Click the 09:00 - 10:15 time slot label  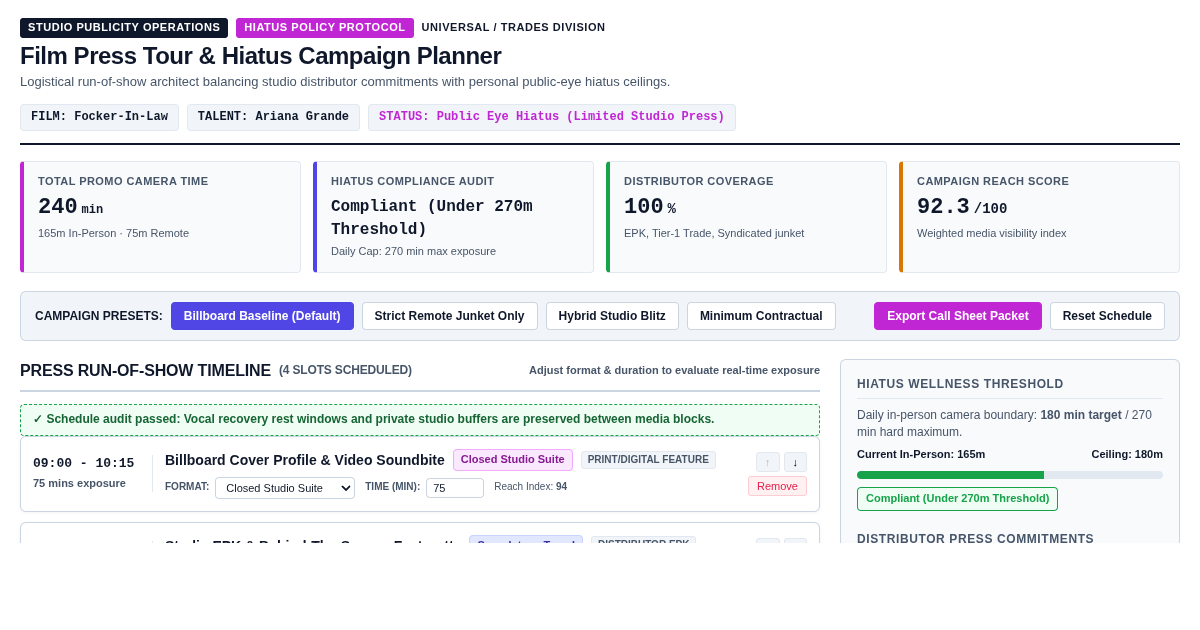tap(84, 464)
